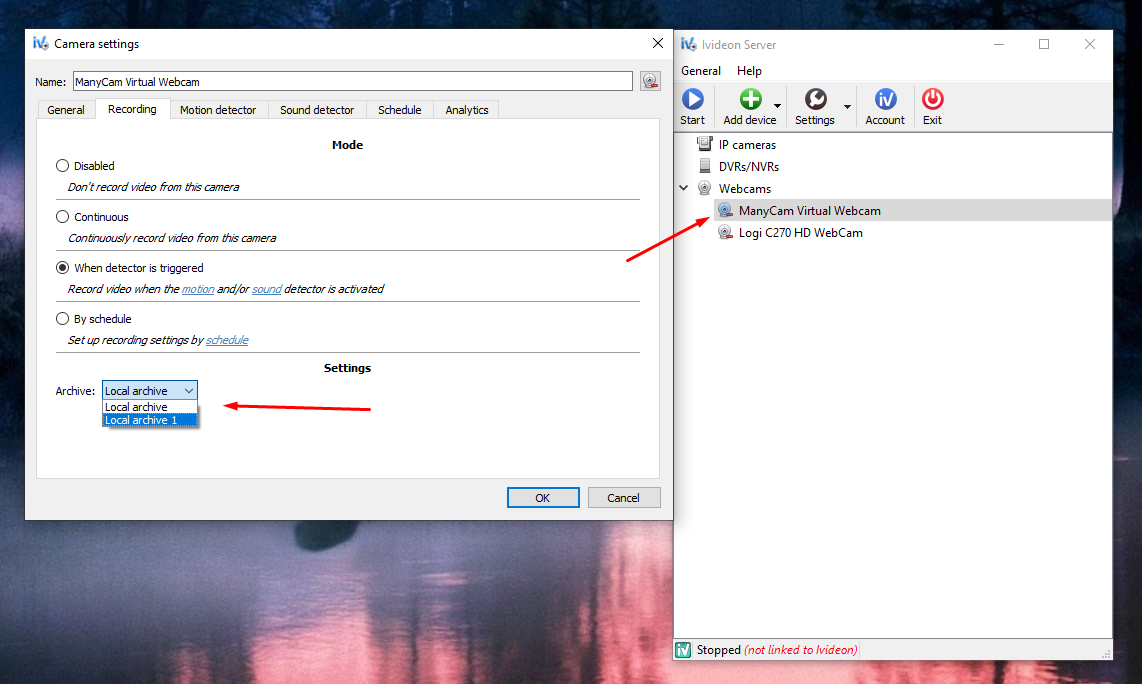
Task: Click the green Add device plus icon
Action: click(750, 99)
